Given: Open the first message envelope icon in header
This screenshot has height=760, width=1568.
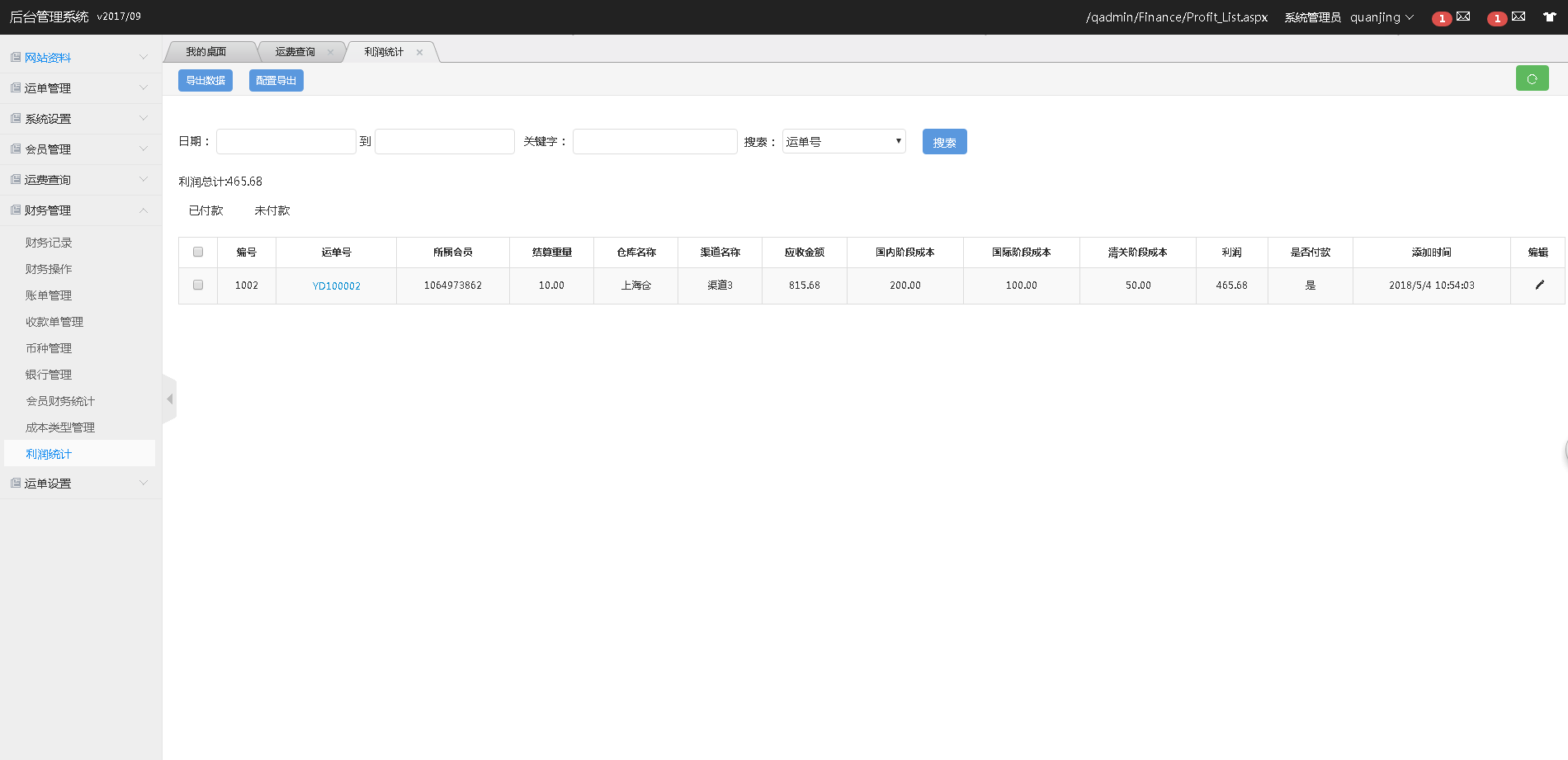Looking at the screenshot, I should pos(1463,17).
